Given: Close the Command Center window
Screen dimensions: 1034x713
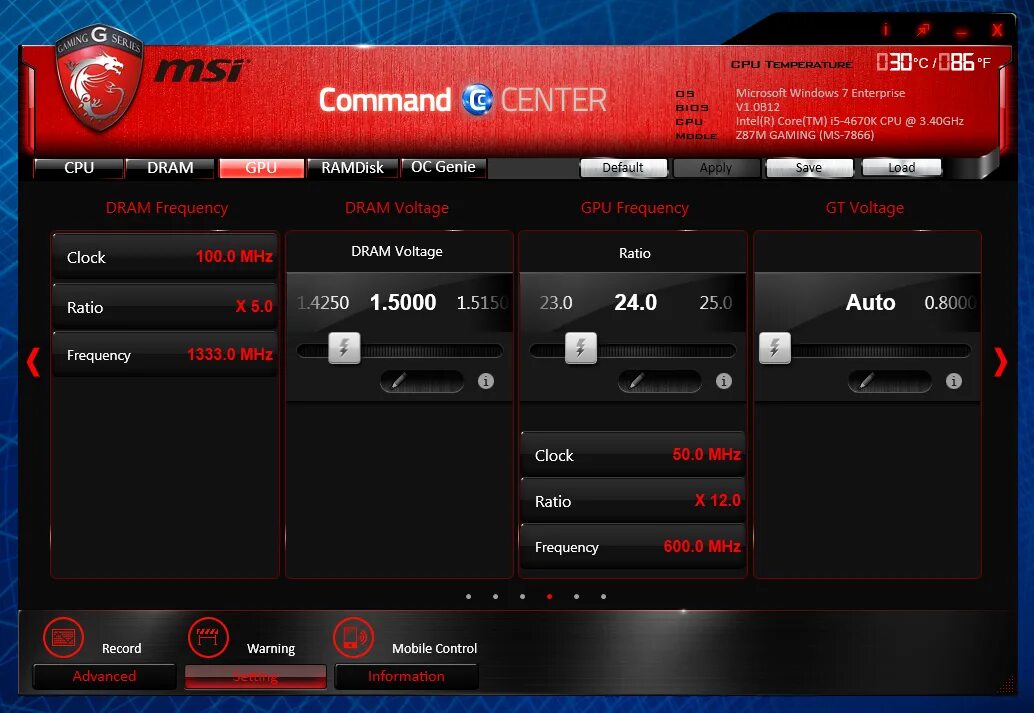Looking at the screenshot, I should coord(998,30).
